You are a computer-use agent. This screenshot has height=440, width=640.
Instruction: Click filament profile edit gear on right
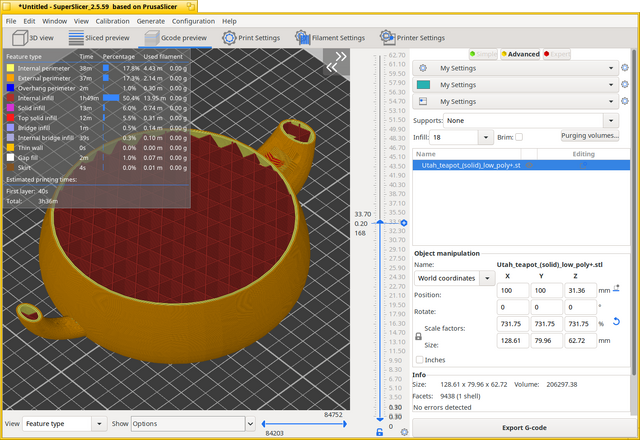624,84
